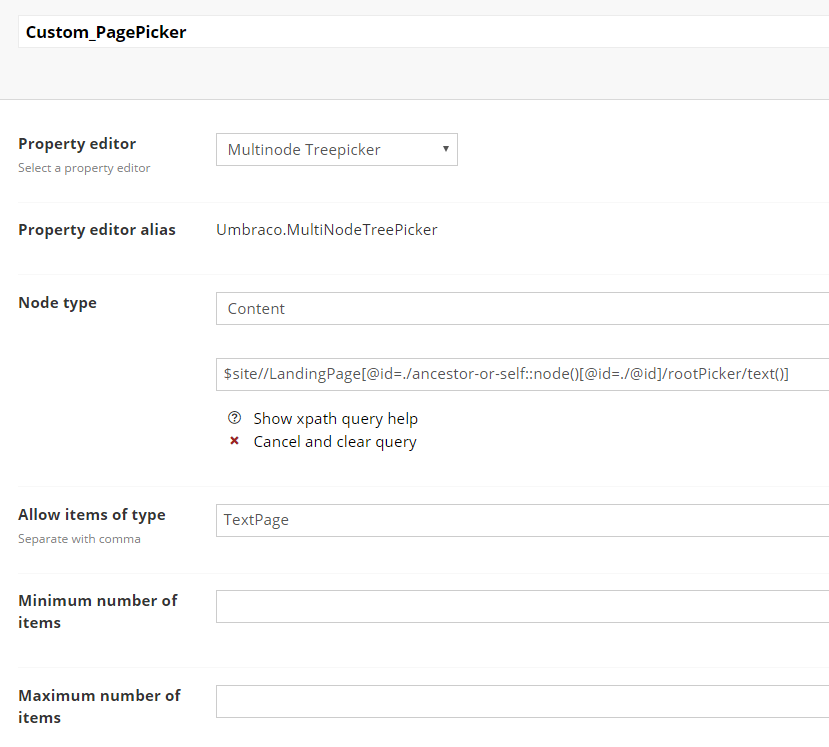This screenshot has width=829, height=747.
Task: Click the Custom_PagePicker name field
Action: 420,32
